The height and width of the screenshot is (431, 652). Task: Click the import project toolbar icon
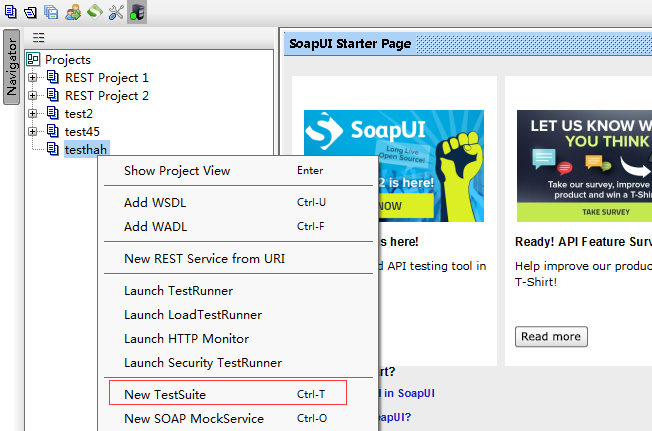(x=30, y=12)
